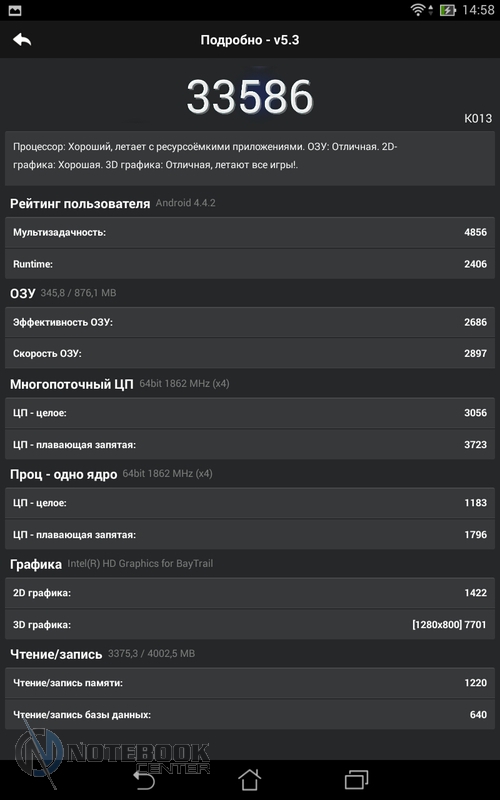Select the Эффективность ОЗУ row
This screenshot has height=800, width=500.
click(x=249, y=322)
